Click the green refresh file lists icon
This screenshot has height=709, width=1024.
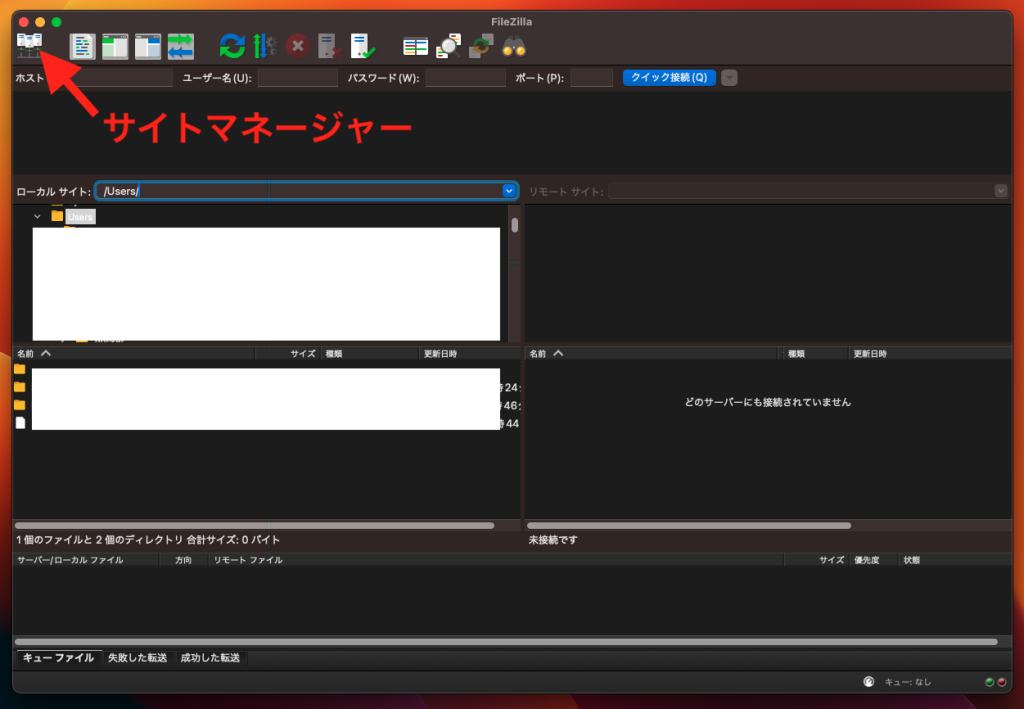point(232,45)
